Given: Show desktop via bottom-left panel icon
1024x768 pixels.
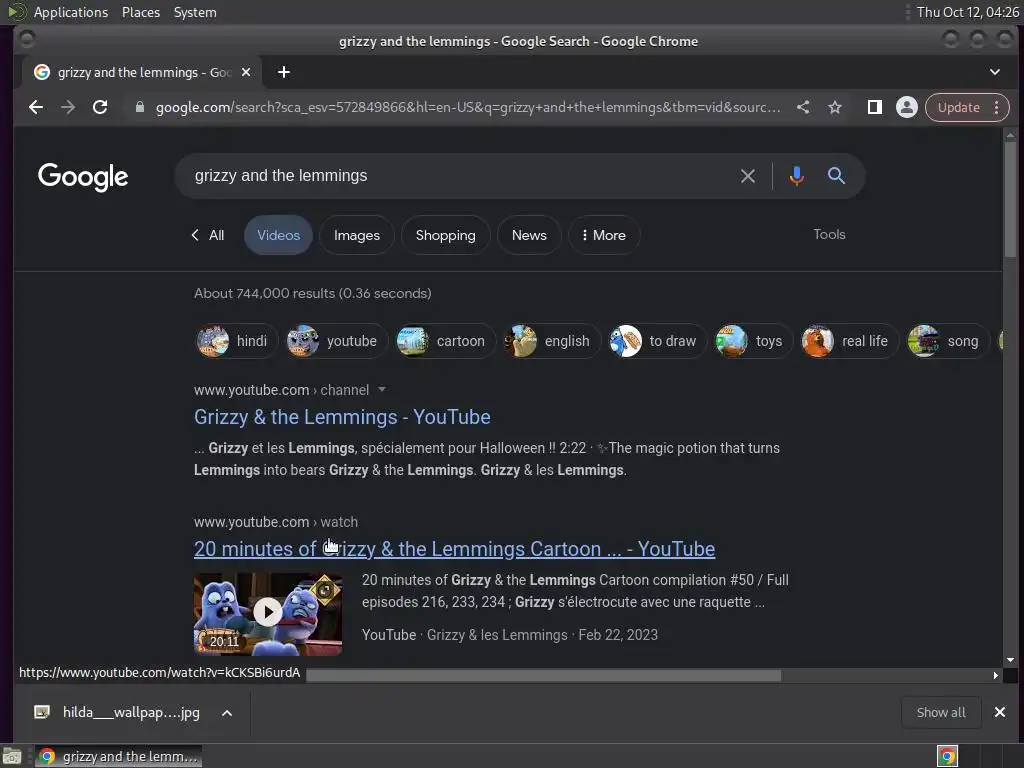Looking at the screenshot, I should pos(12,756).
